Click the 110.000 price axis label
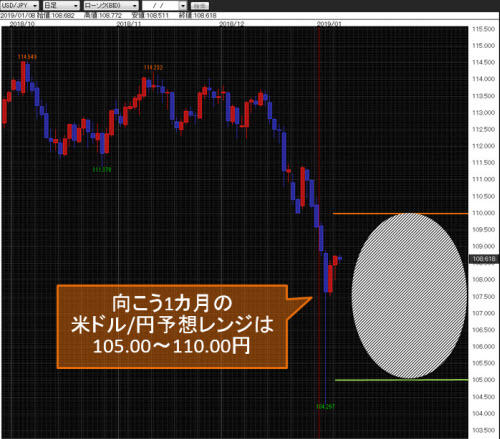 coord(484,213)
